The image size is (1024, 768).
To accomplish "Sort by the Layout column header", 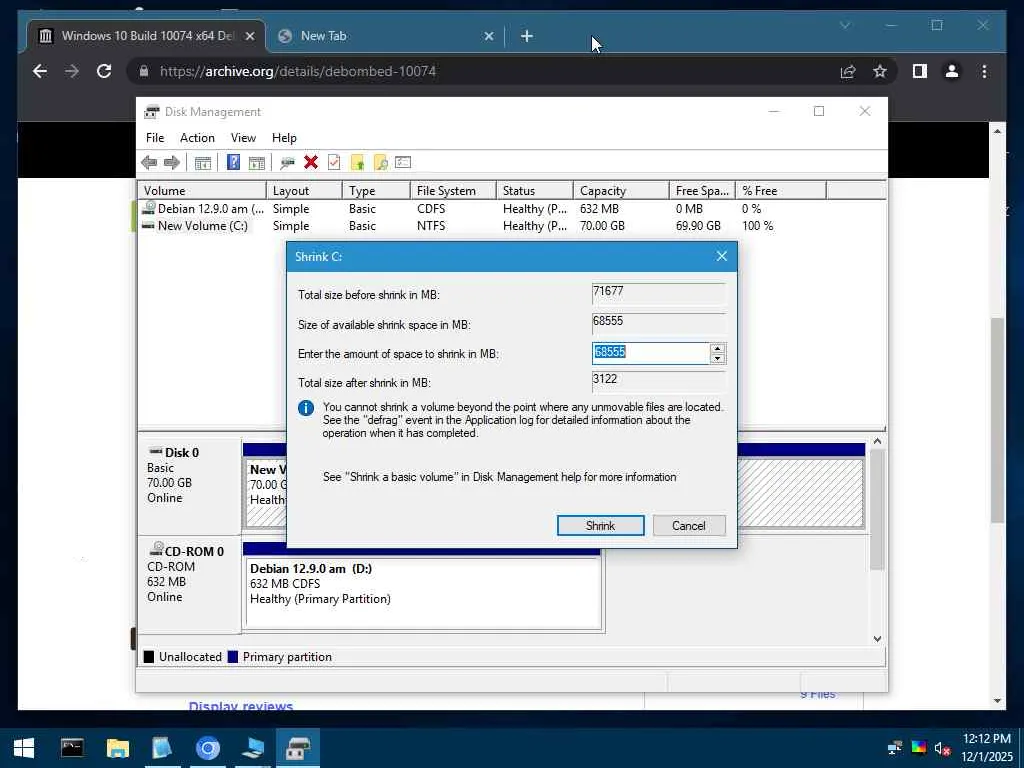I will coord(304,191).
